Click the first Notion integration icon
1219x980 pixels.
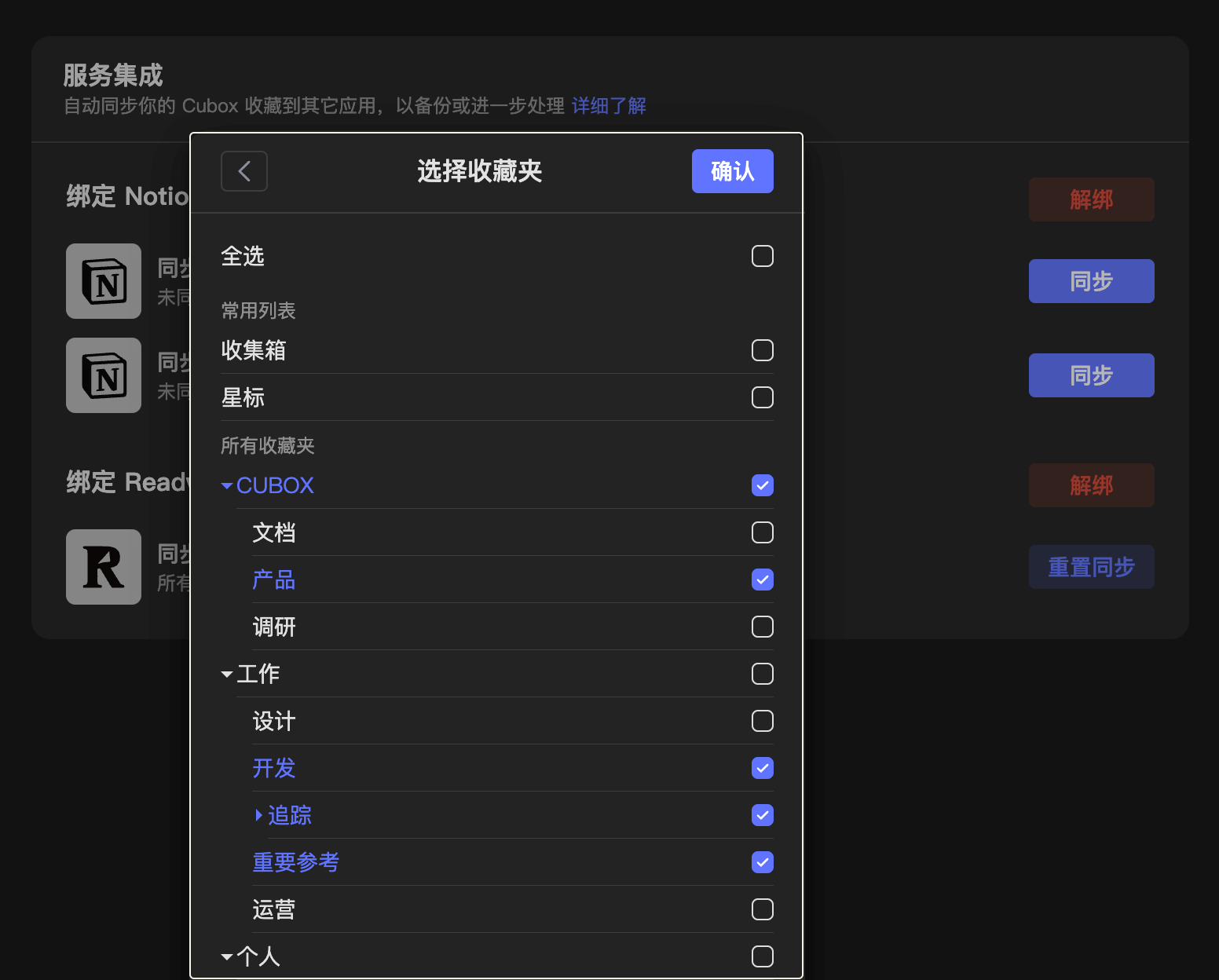click(103, 281)
